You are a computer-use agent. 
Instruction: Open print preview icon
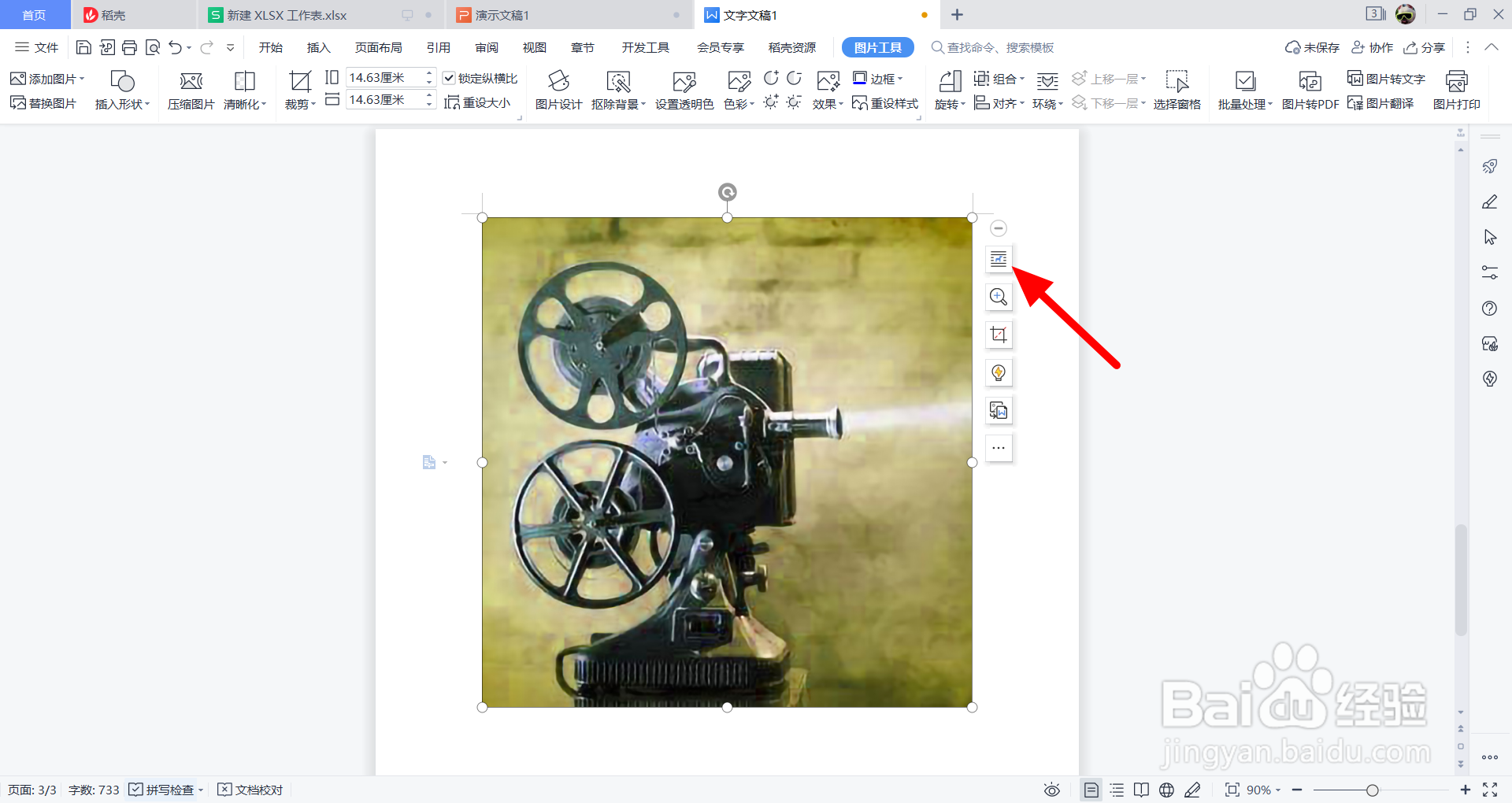[153, 48]
